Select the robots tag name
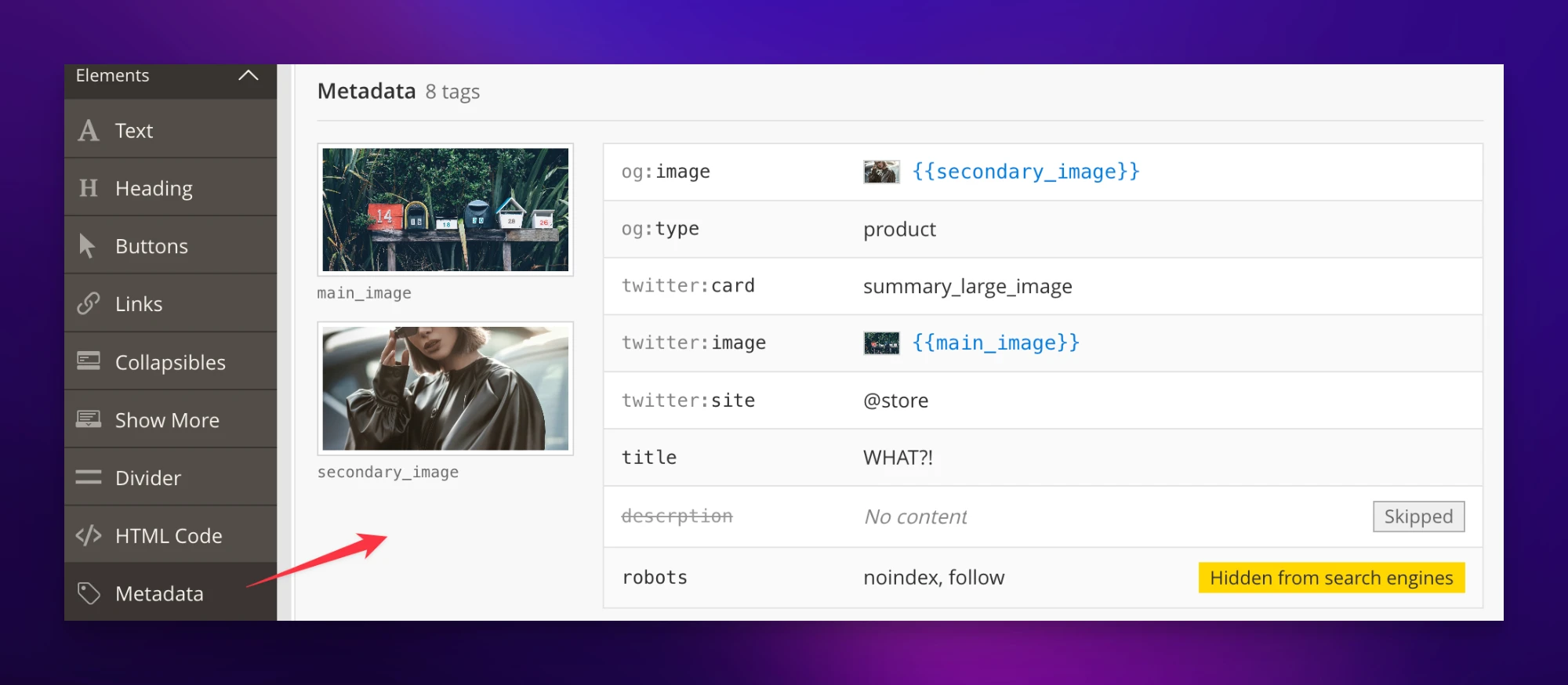Image resolution: width=1568 pixels, height=685 pixels. click(x=655, y=578)
